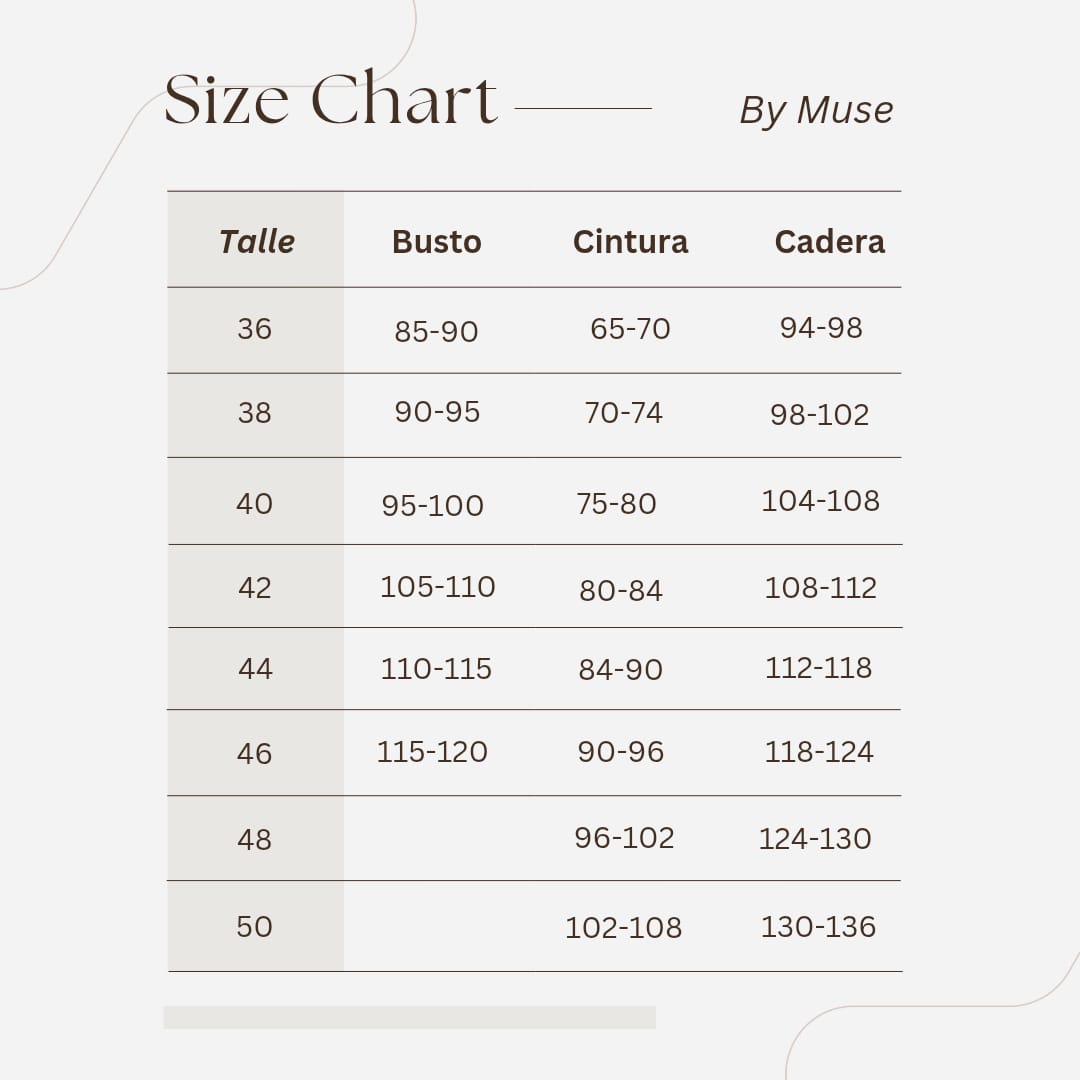
Task: Select size 48 row label
Action: [x=255, y=839]
